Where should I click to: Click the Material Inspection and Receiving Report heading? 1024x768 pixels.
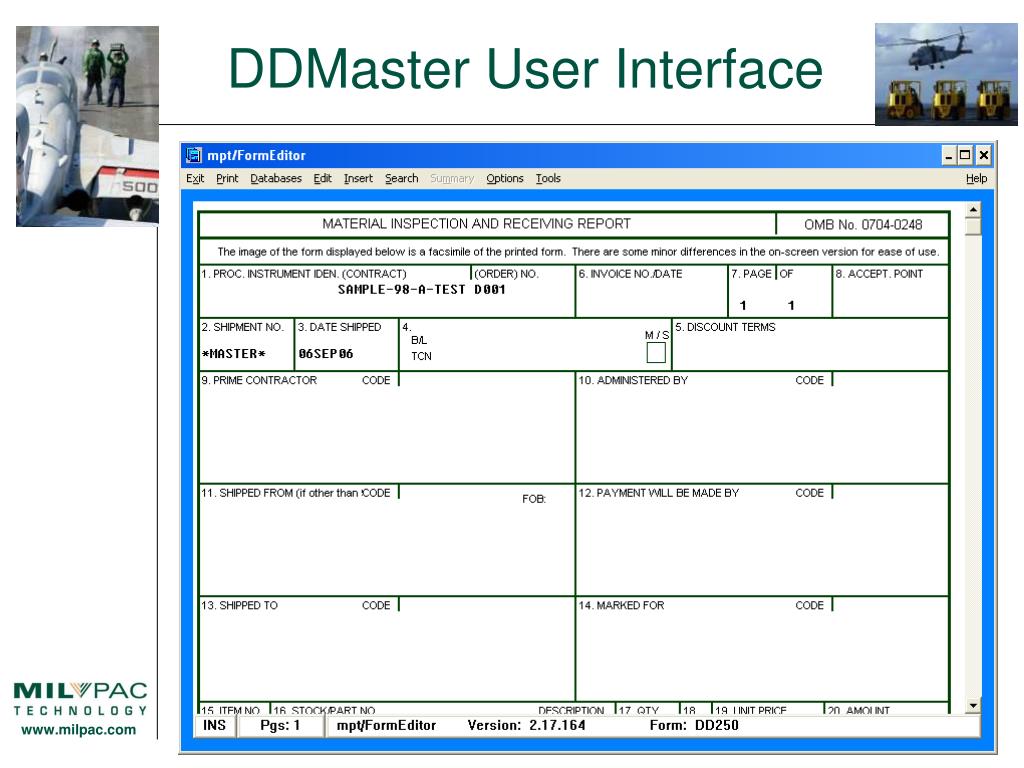[476, 224]
